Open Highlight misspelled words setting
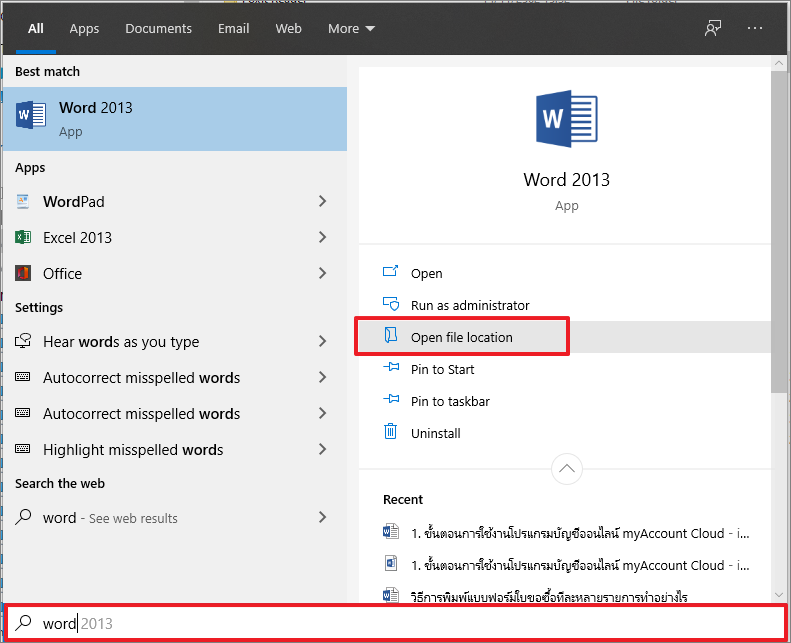This screenshot has height=643, width=791. [175, 449]
